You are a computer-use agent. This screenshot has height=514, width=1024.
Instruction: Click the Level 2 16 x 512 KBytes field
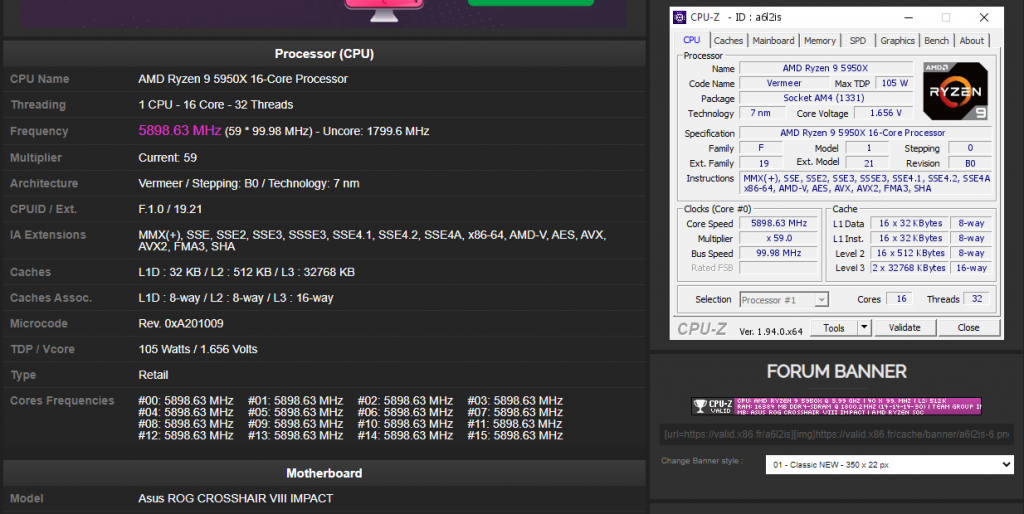click(x=910, y=253)
